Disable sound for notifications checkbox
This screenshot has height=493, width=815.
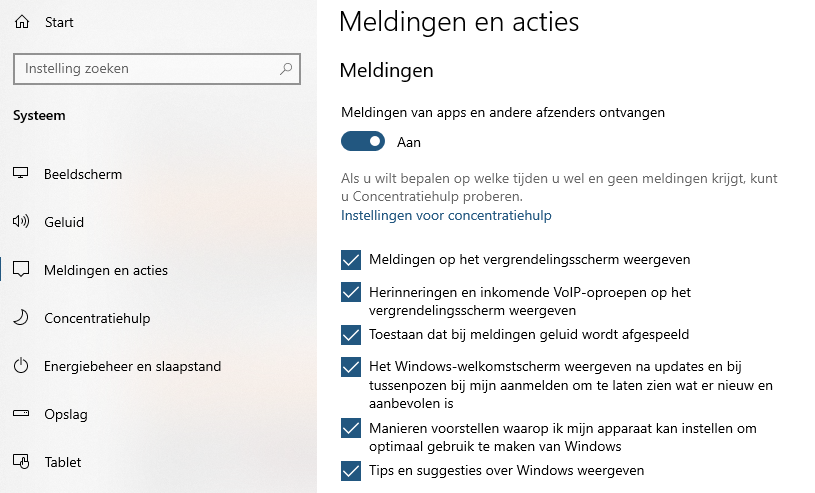pos(351,334)
